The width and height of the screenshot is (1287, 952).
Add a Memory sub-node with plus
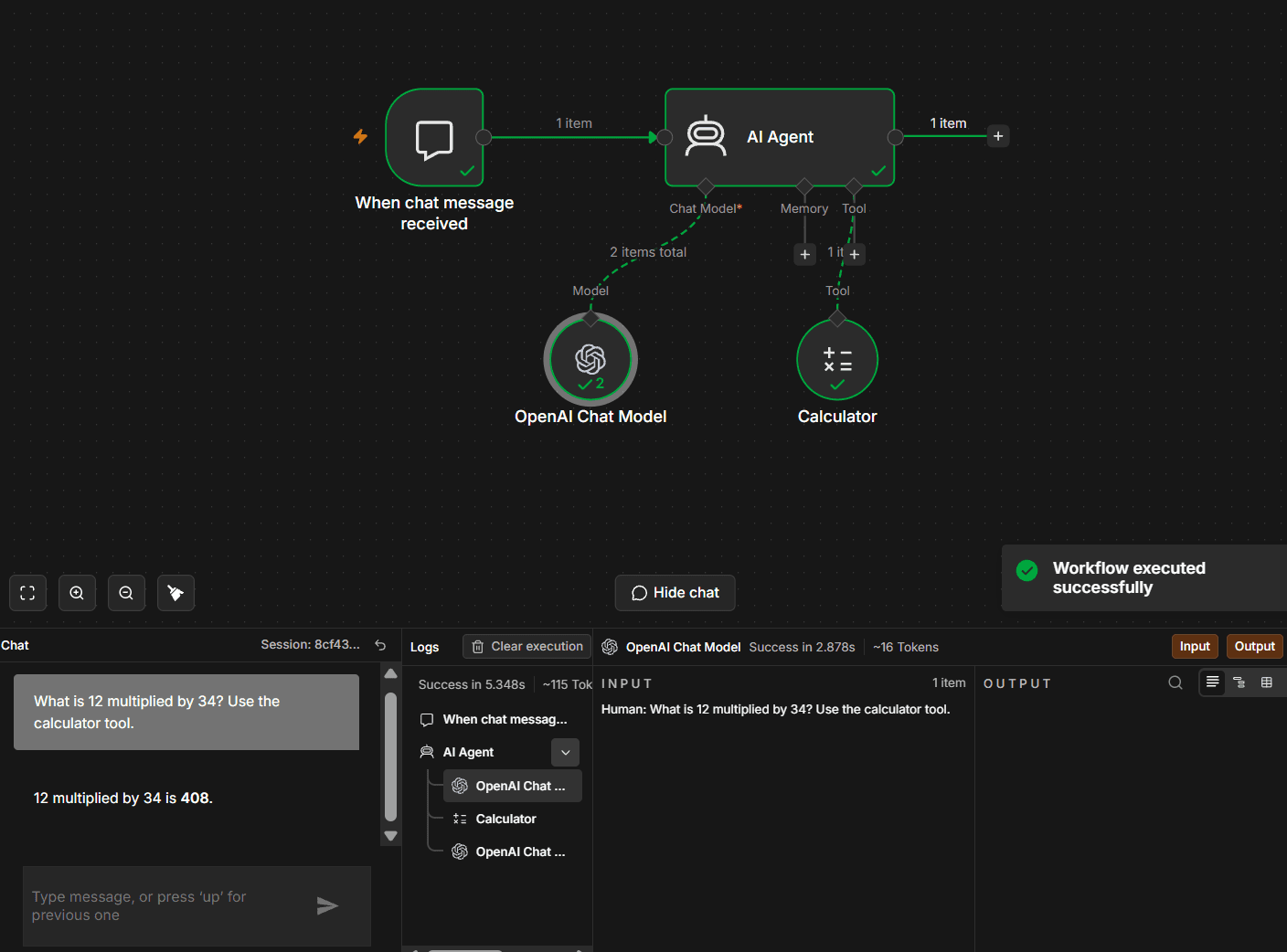[804, 254]
